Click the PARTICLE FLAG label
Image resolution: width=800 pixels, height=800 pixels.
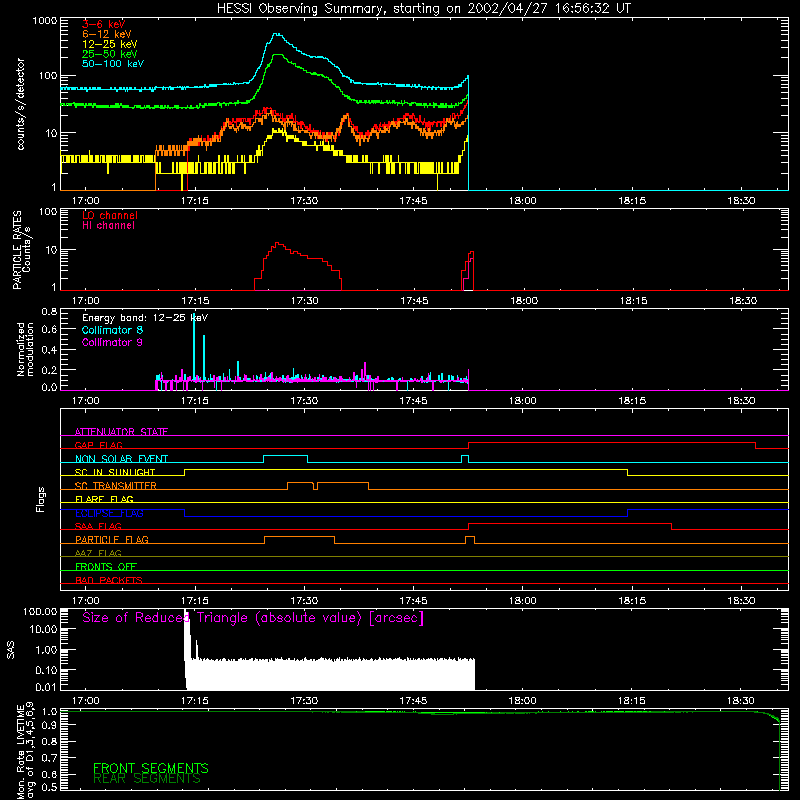pos(112,539)
